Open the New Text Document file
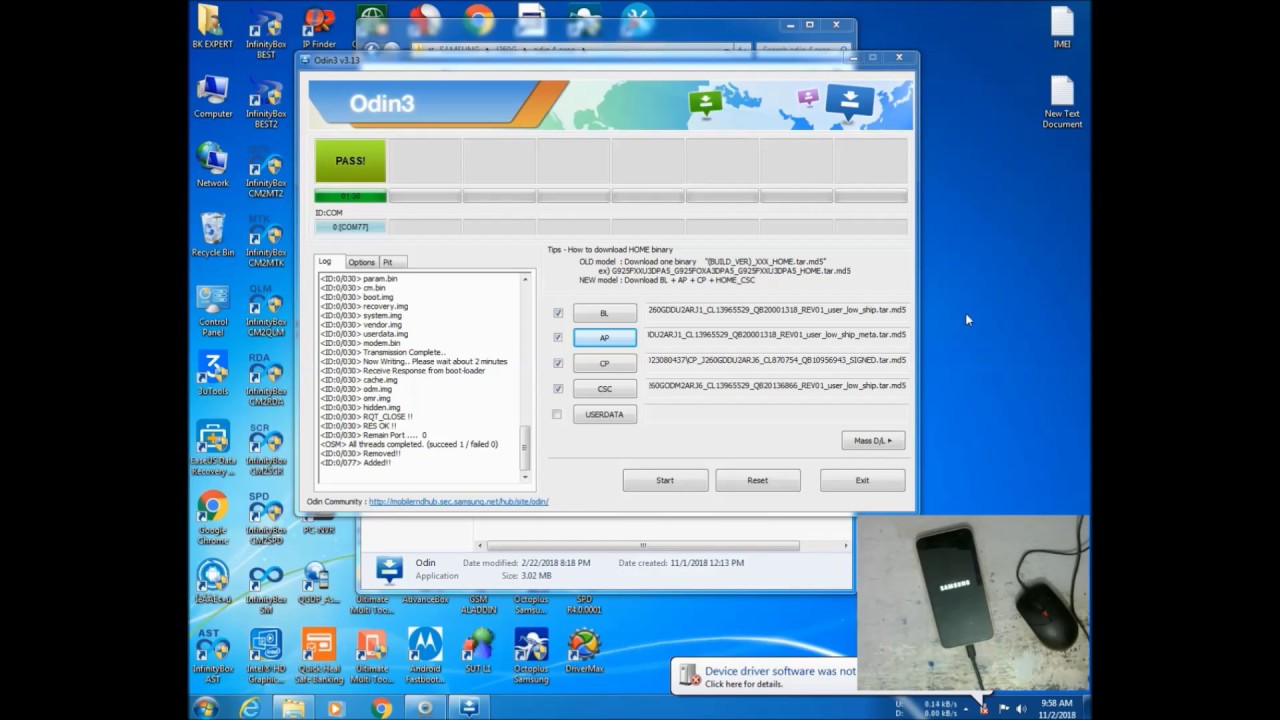 1062,103
